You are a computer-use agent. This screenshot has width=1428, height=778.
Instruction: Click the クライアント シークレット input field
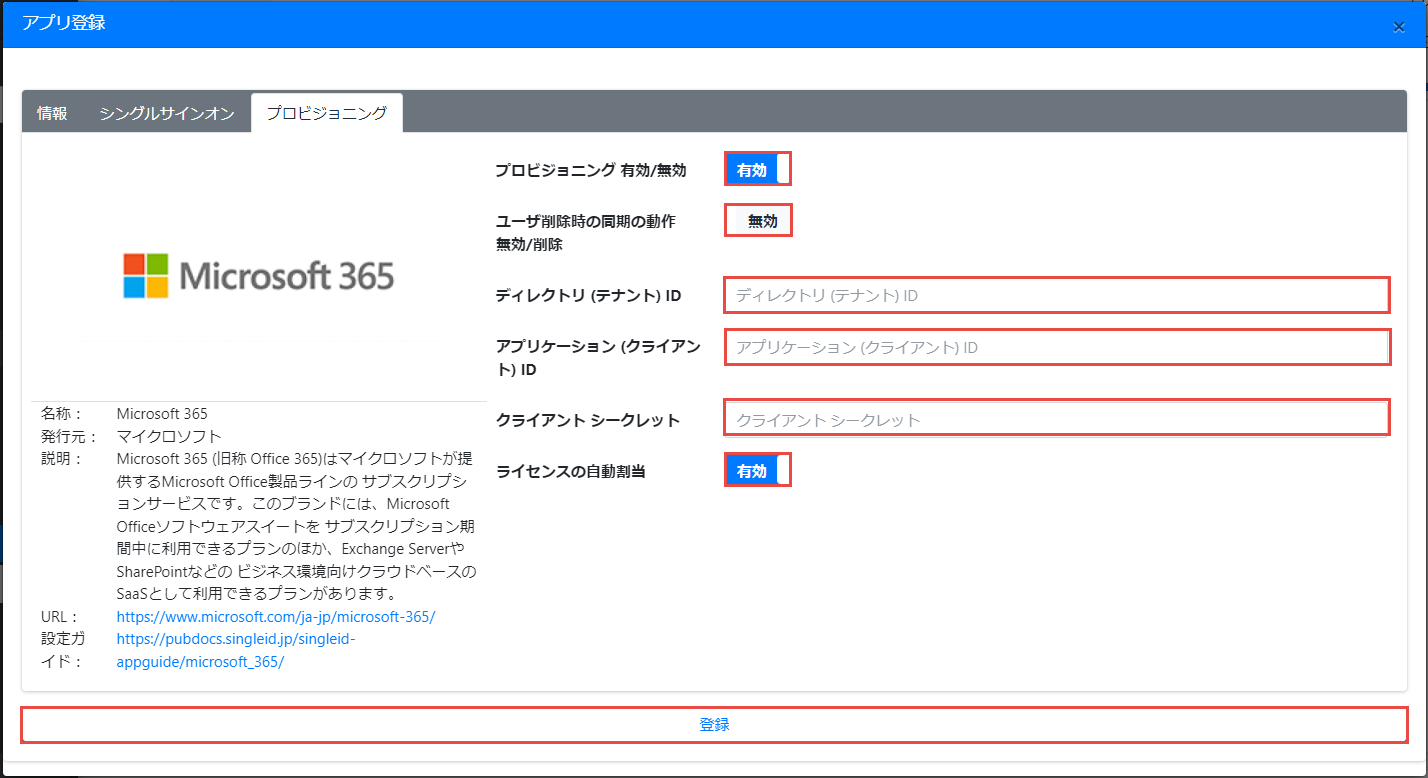1056,420
